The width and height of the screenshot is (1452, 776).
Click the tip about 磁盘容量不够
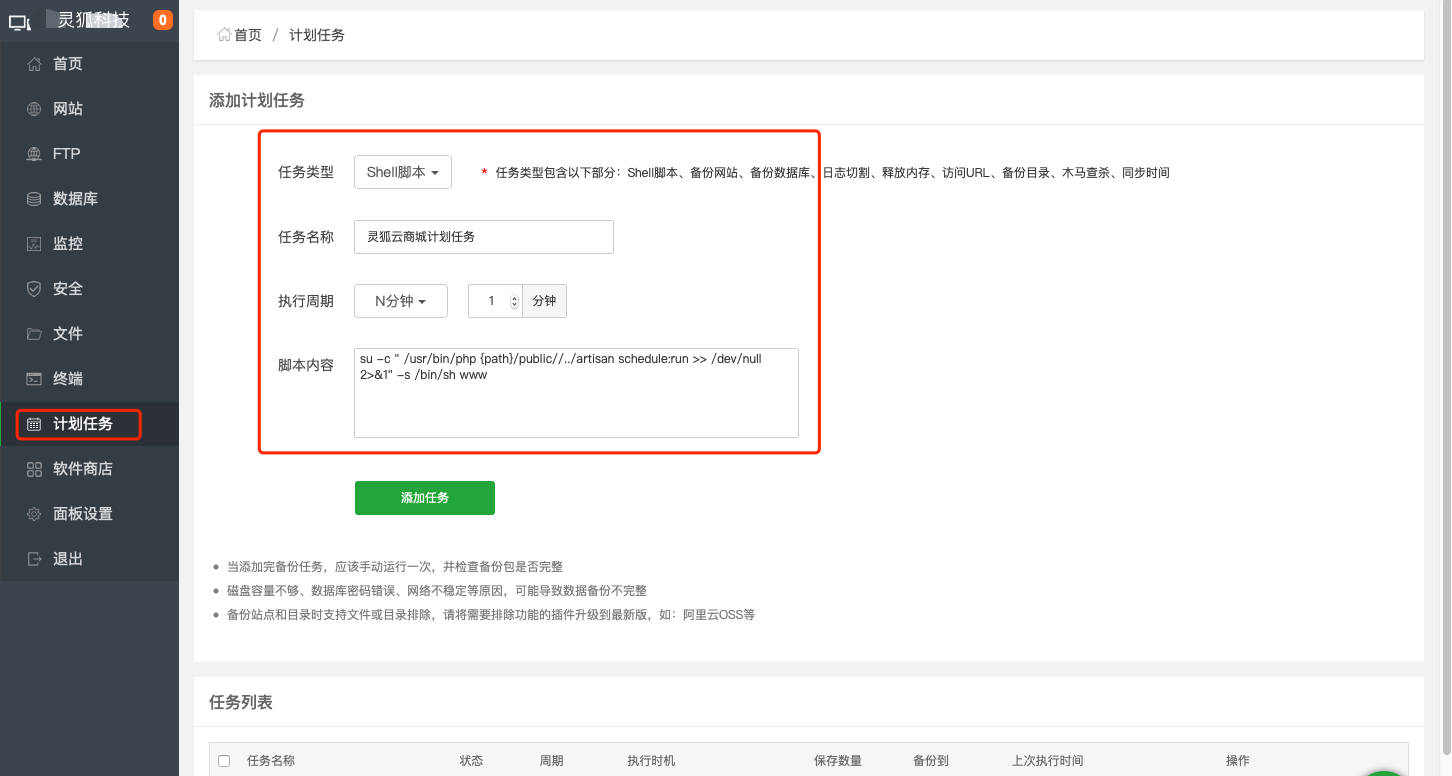[437, 591]
